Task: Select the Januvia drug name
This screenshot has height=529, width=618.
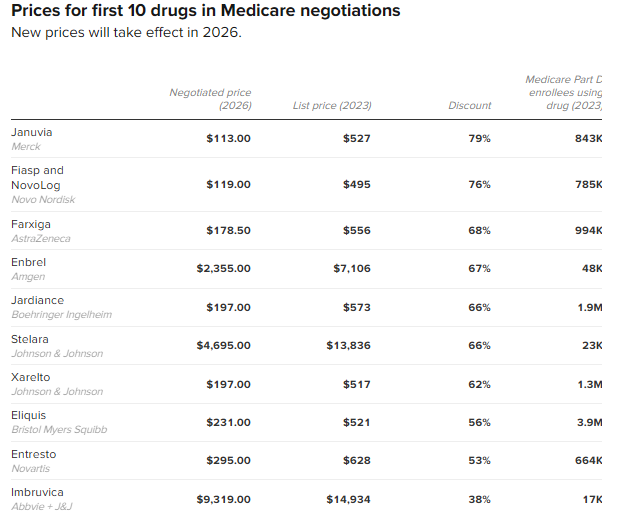Action: point(32,132)
